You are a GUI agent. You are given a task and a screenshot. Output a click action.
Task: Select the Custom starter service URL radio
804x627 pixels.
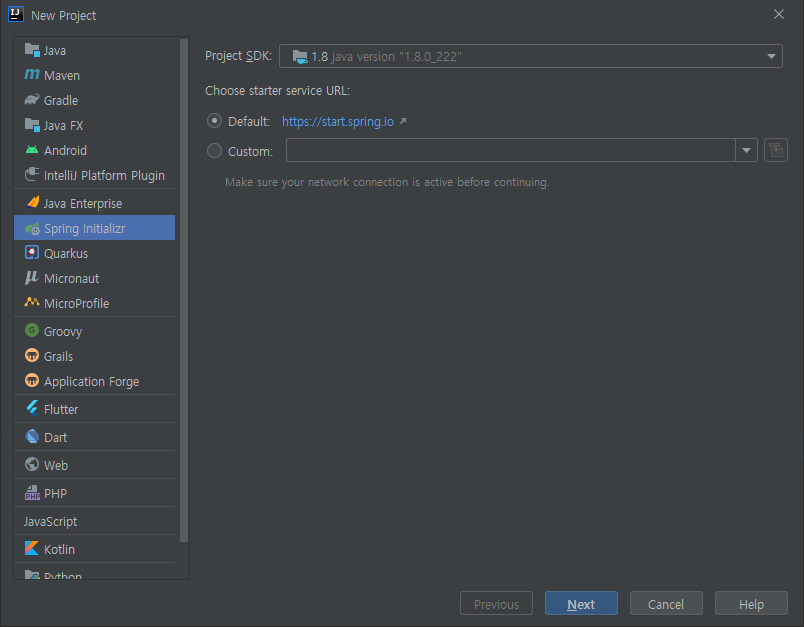tap(214, 151)
